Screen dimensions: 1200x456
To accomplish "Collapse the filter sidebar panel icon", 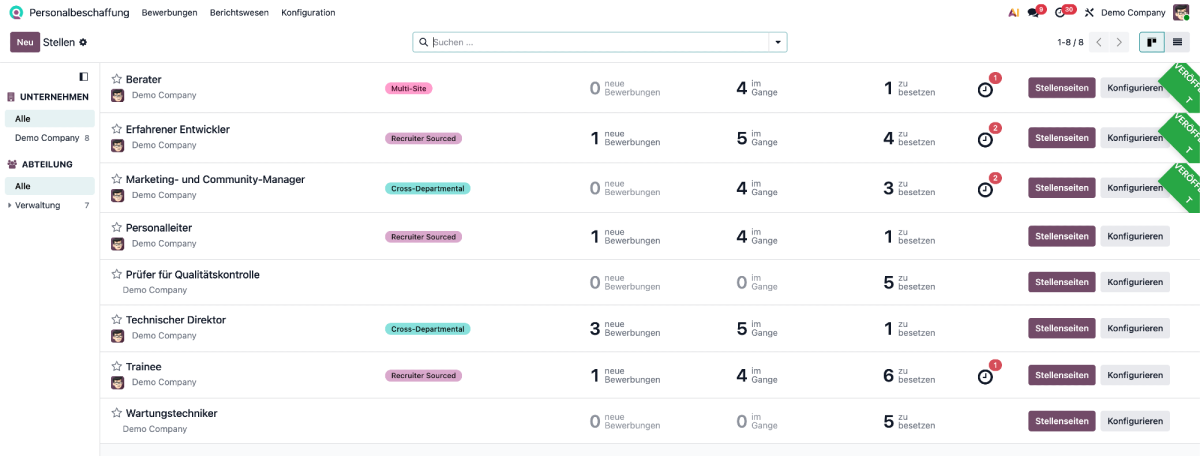I will 83,76.
